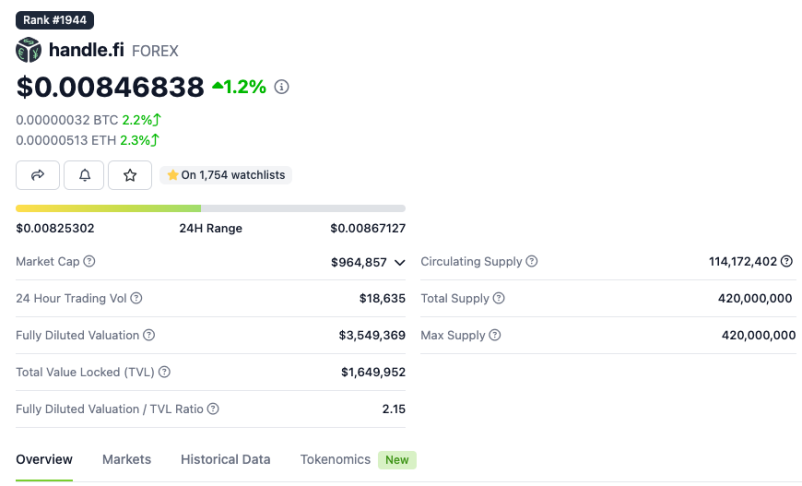The height and width of the screenshot is (486, 802).
Task: Open the Historical Data tab
Action: click(x=225, y=459)
